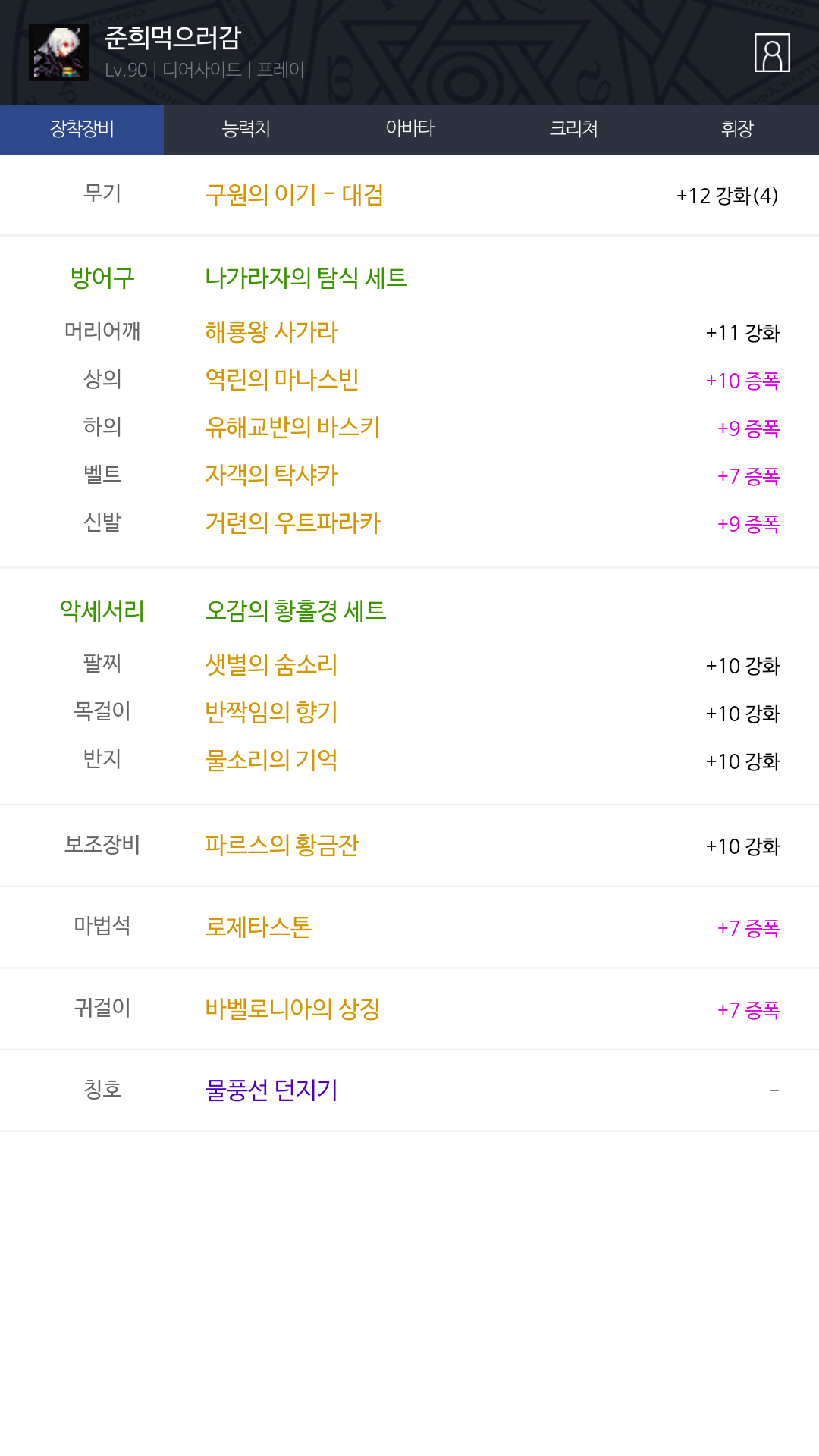This screenshot has width=819, height=1456.
Task: Open the 아바타 tab
Action: point(409,130)
